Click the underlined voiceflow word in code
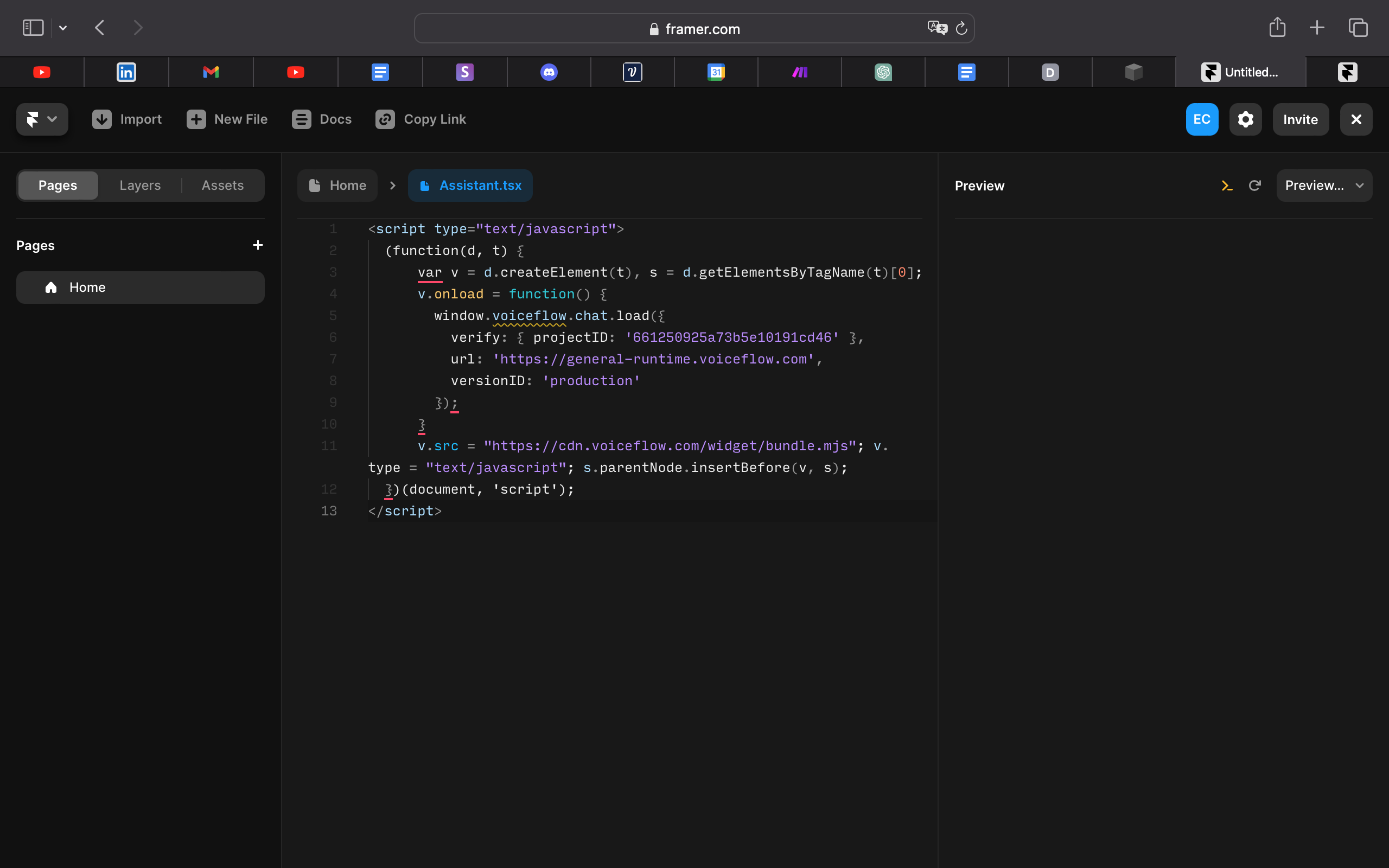This screenshot has width=1389, height=868. click(x=529, y=316)
